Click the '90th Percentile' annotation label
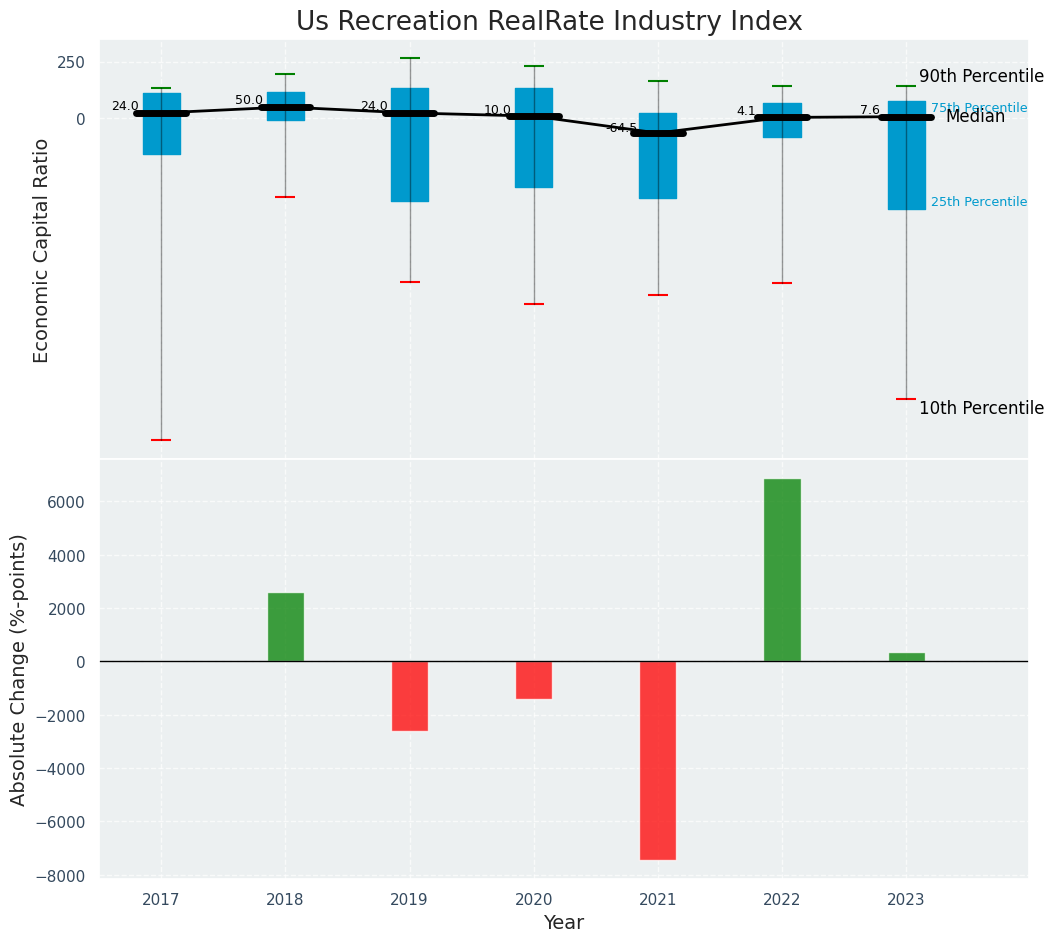 click(x=981, y=77)
